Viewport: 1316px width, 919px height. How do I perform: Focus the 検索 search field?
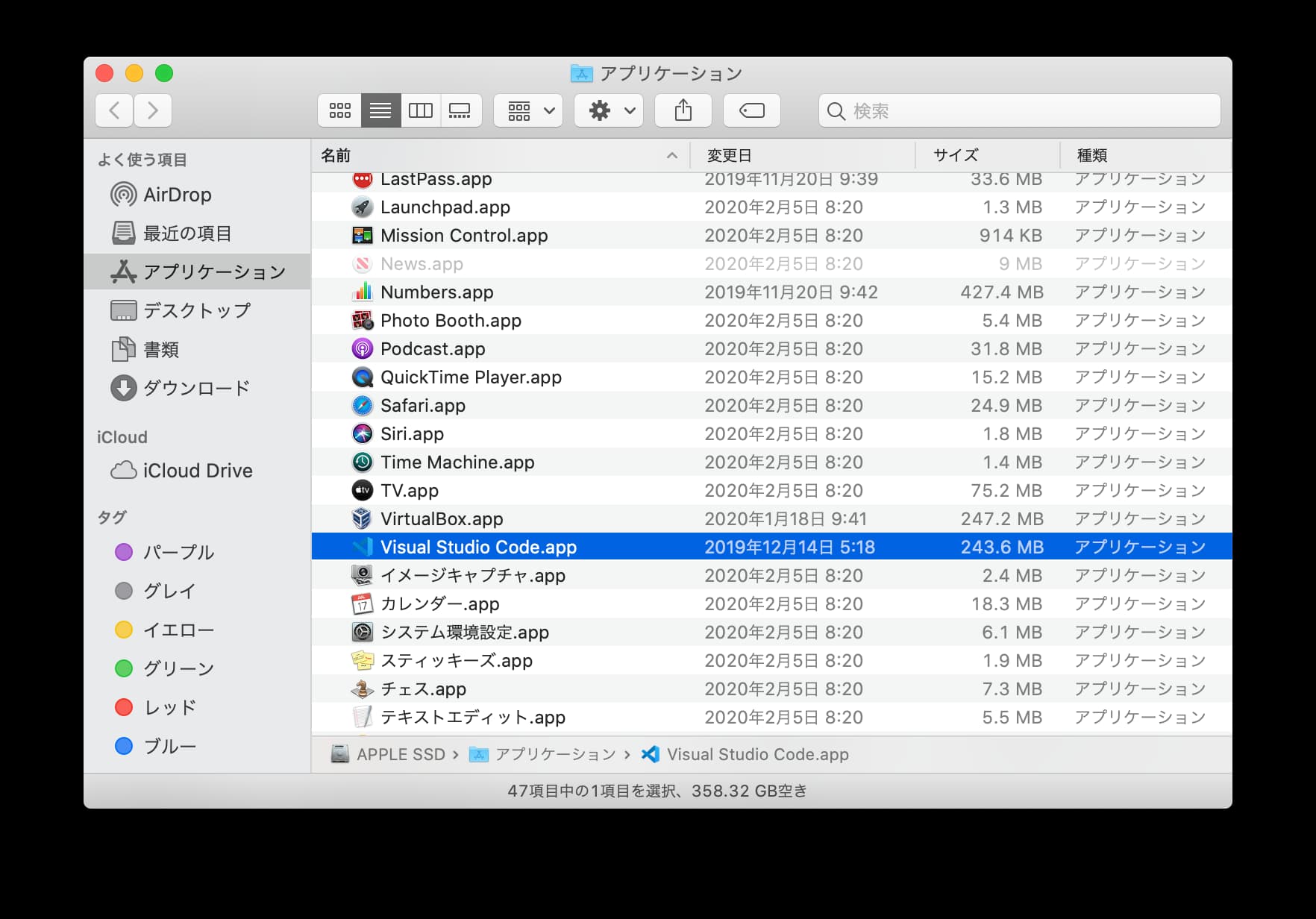(1019, 110)
